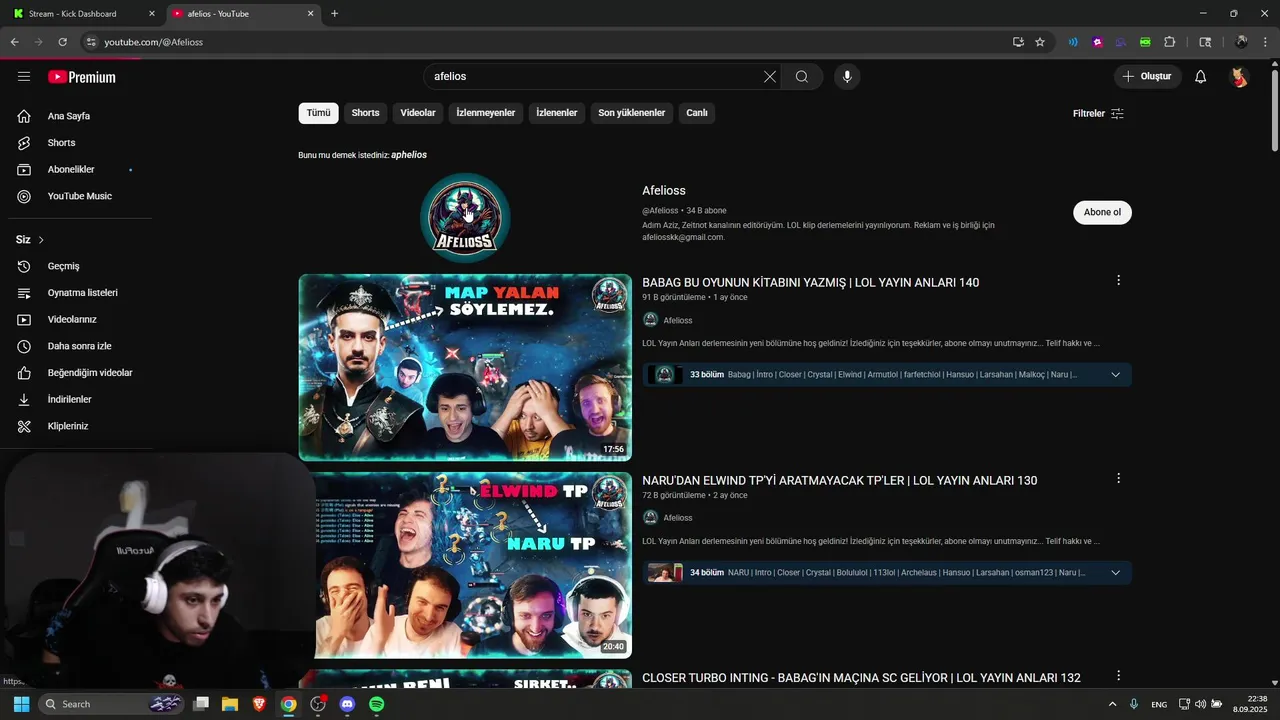This screenshot has width=1280, height=720.
Task: Bookmark this page with the star icon
Action: 1040,42
